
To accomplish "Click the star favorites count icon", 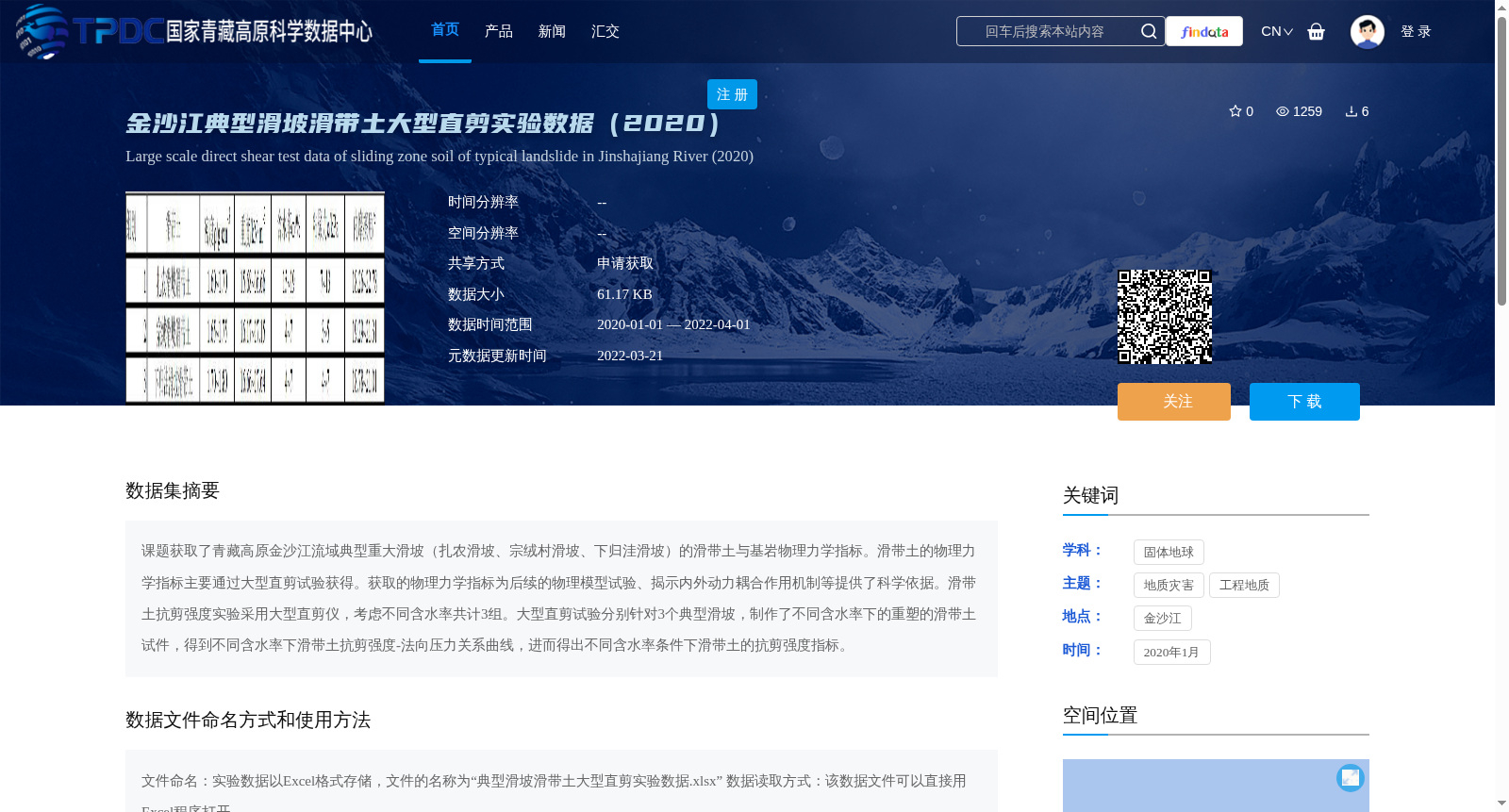I will (x=1235, y=111).
